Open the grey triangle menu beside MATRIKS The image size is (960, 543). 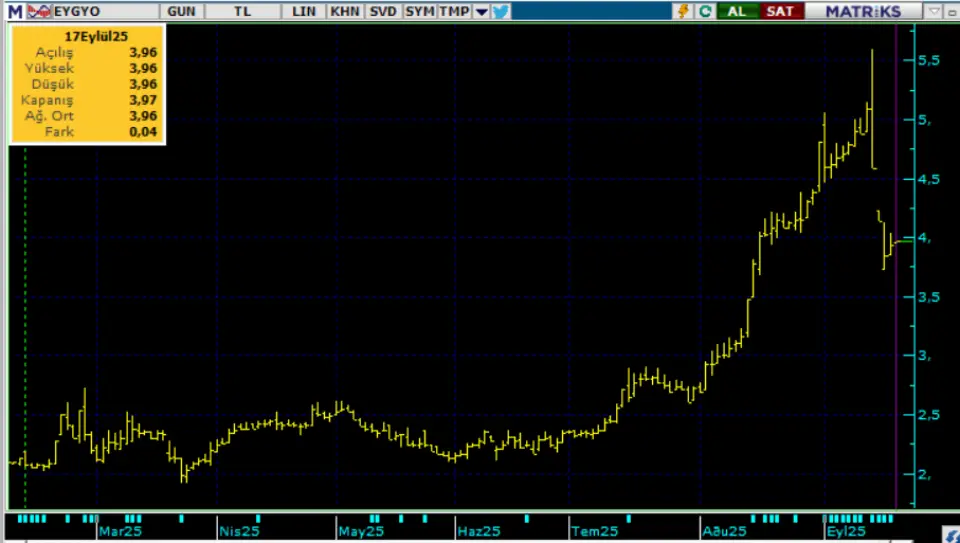pos(934,11)
